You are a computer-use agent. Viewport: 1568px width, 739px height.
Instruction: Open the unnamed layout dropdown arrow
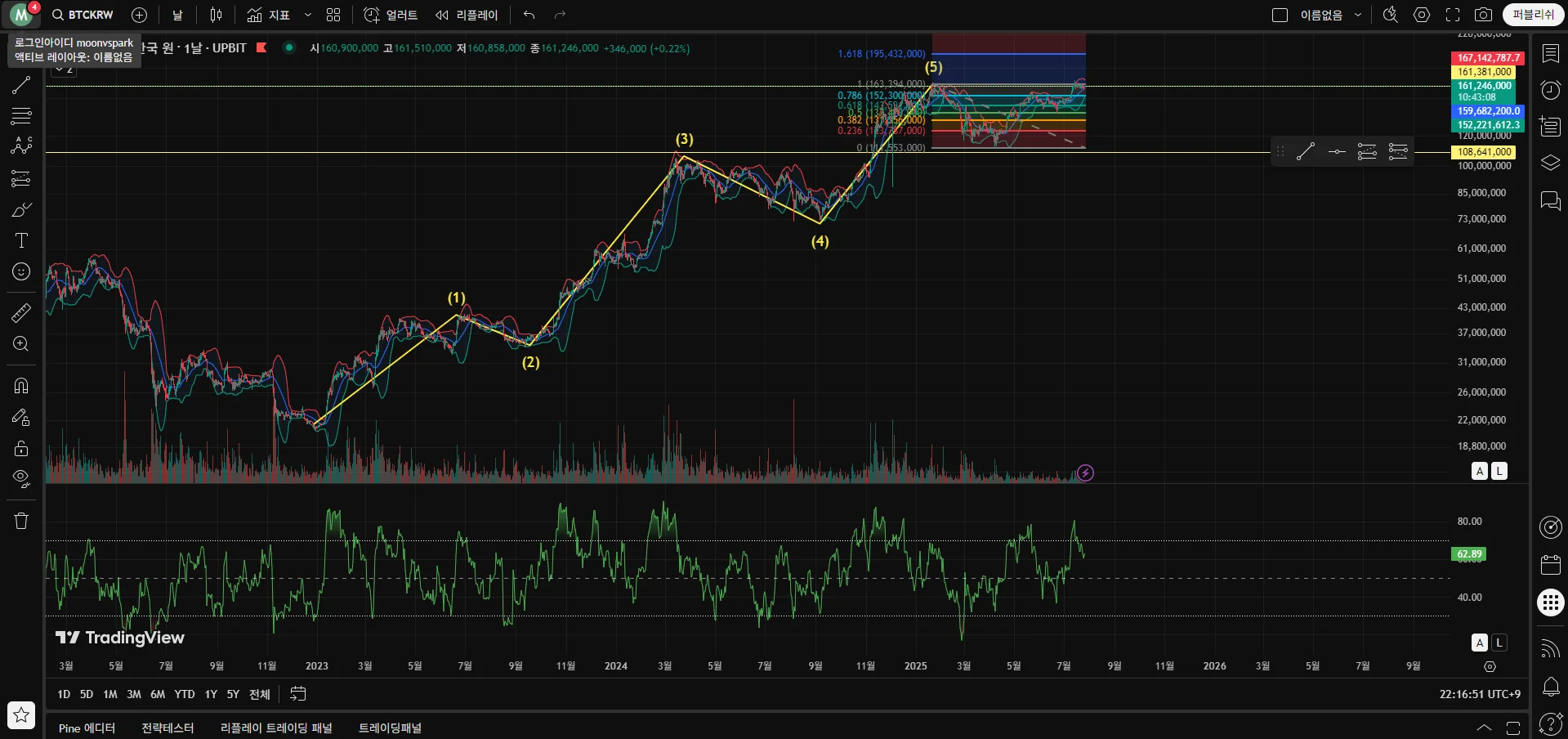coord(1358,15)
